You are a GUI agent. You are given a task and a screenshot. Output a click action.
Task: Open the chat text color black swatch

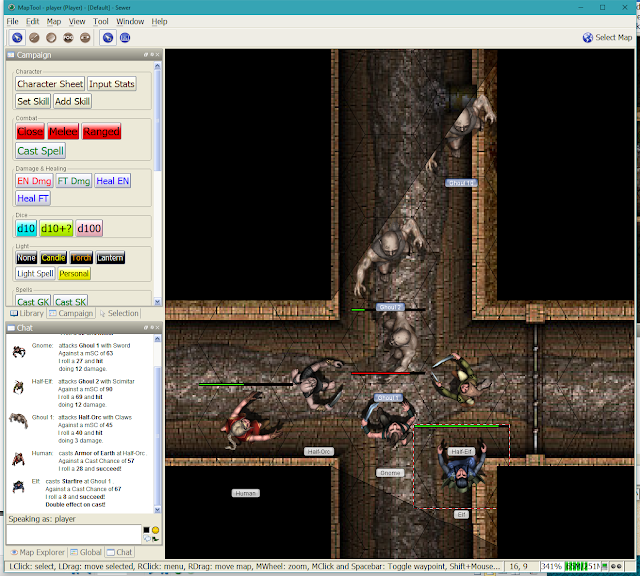click(x=147, y=530)
